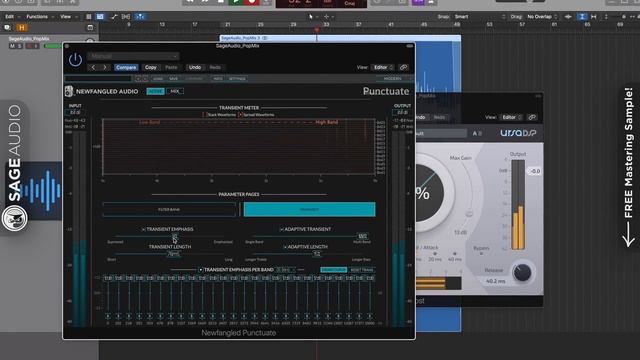
Task: Open the Modern skin dropdown
Action: coord(393,78)
